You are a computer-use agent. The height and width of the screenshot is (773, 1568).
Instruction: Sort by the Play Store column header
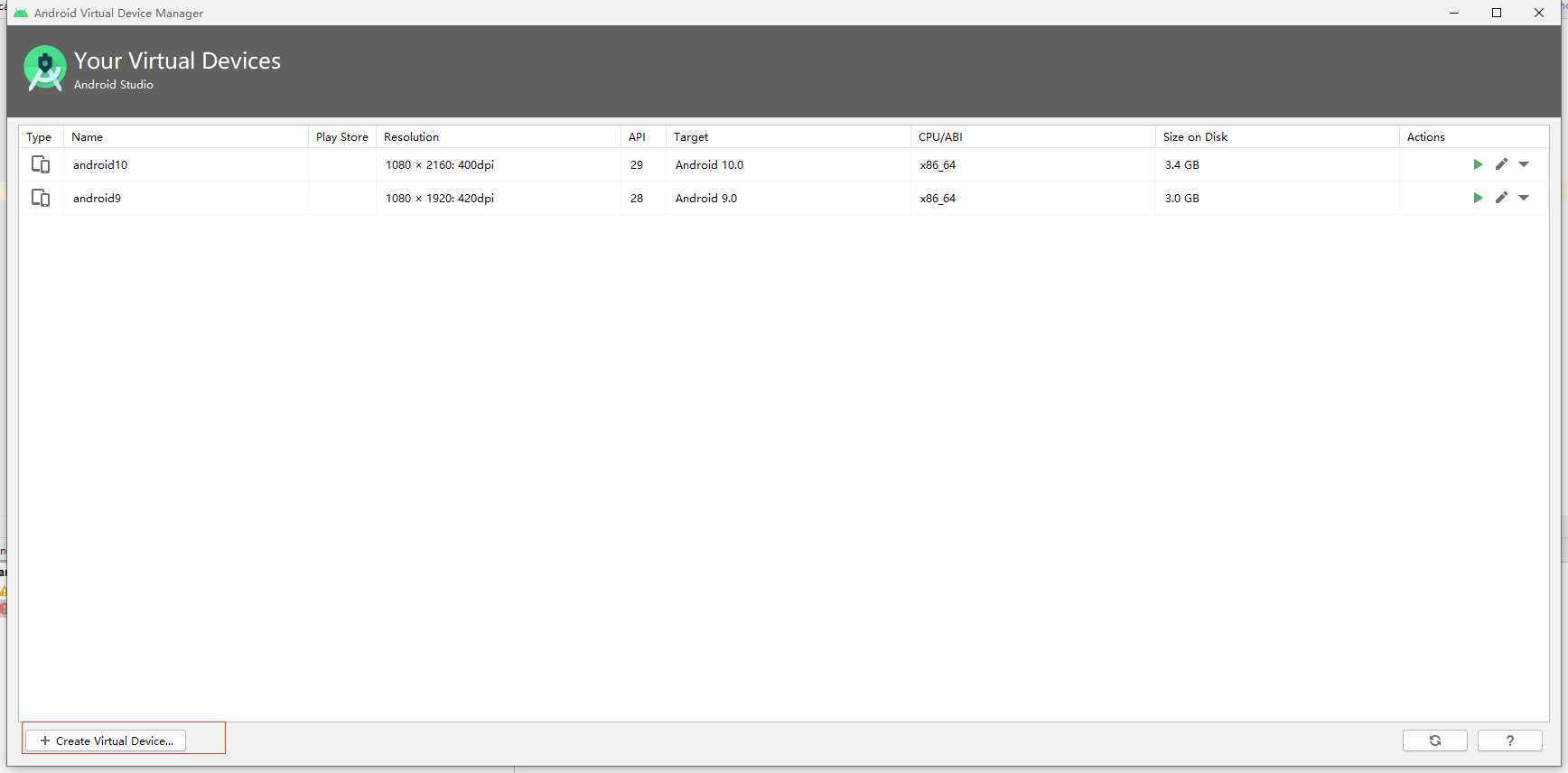point(342,136)
